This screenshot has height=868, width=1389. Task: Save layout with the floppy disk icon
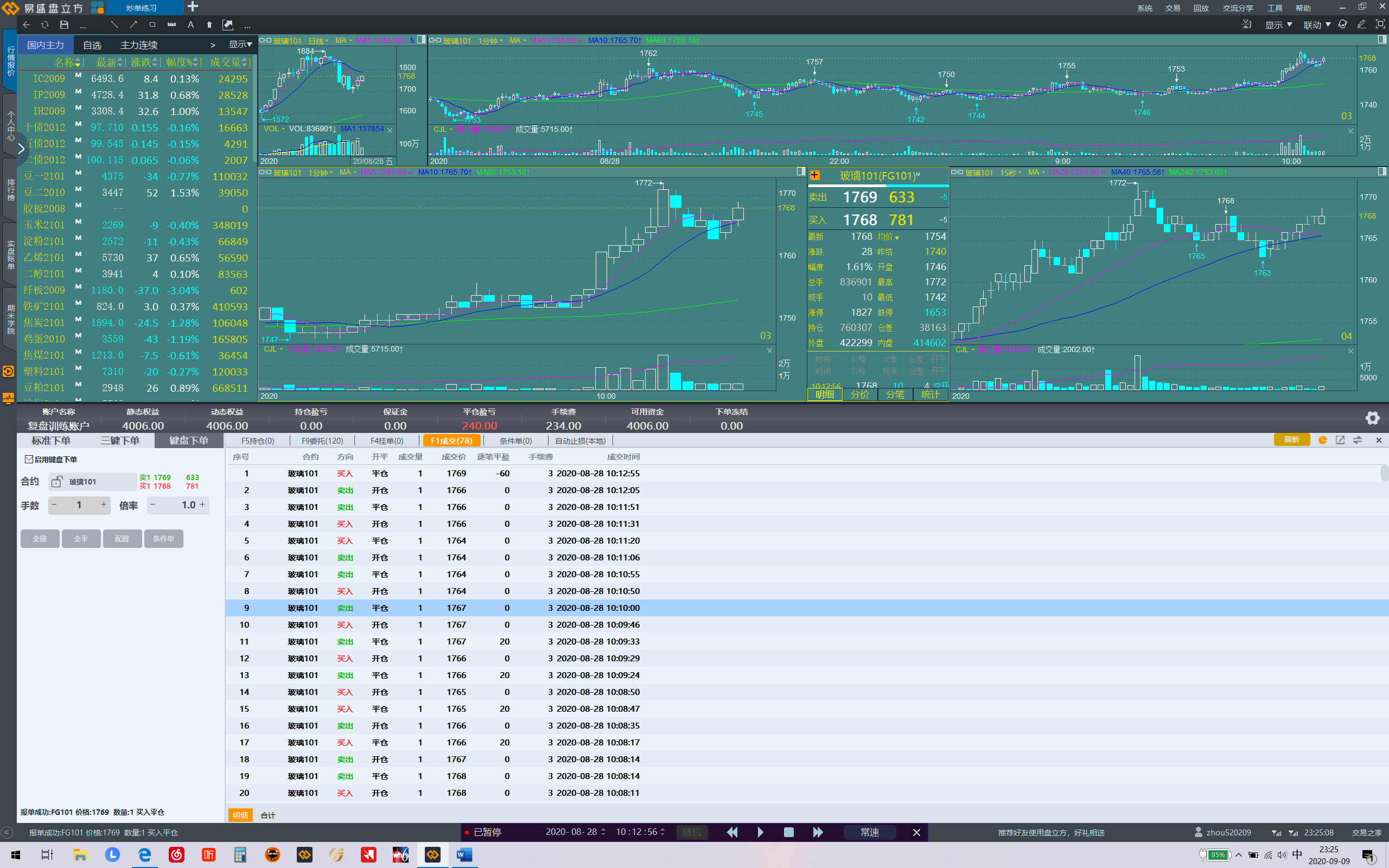(x=64, y=25)
